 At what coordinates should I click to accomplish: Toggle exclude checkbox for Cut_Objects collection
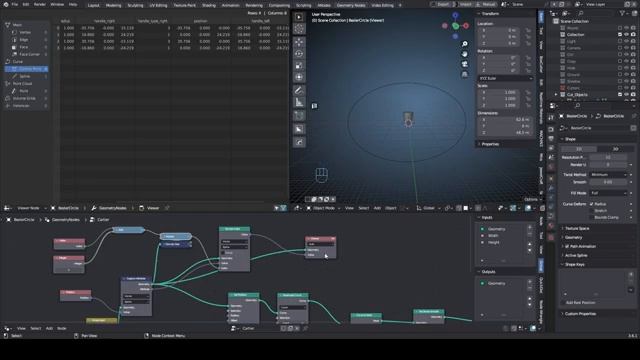620,94
